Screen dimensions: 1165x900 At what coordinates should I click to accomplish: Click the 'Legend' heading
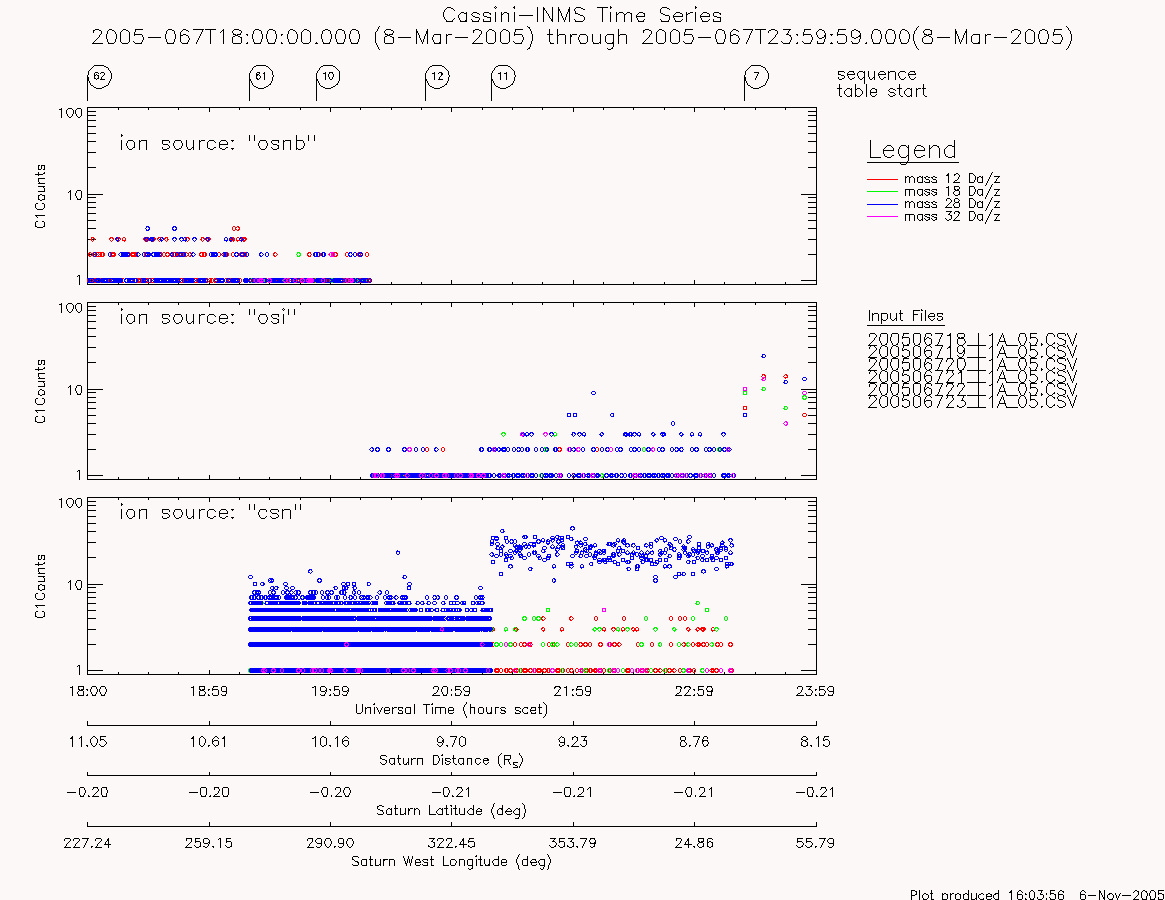[x=912, y=150]
